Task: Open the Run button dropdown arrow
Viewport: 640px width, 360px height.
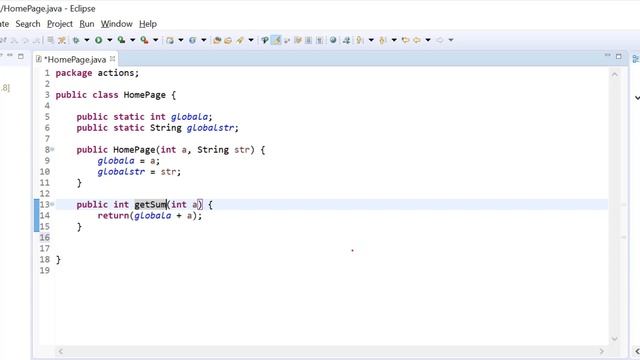Action: click(x=109, y=40)
